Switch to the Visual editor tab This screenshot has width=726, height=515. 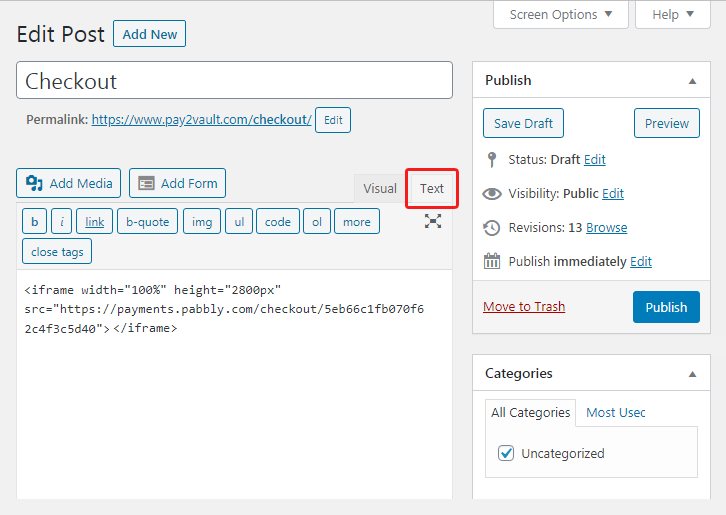tap(380, 188)
